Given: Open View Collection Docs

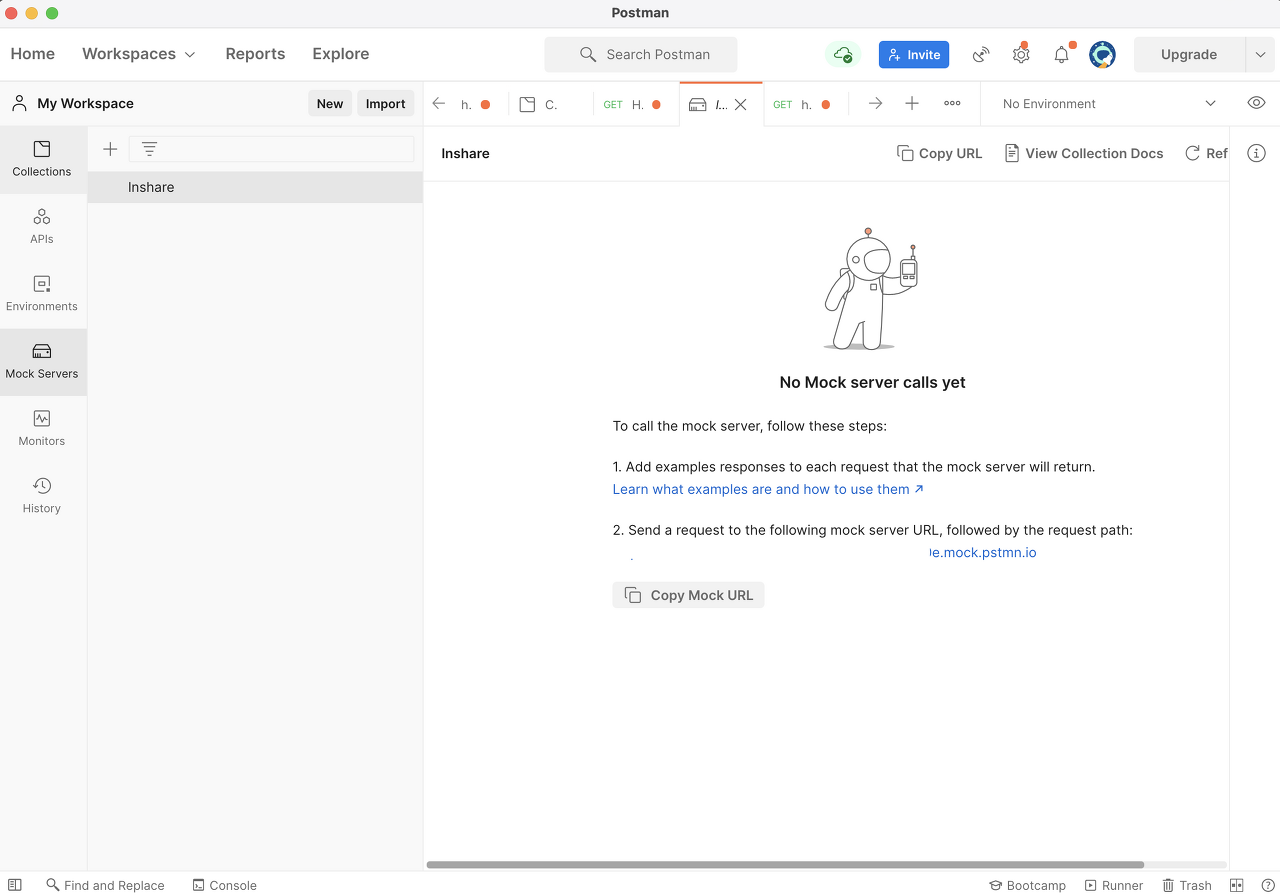Looking at the screenshot, I should coord(1084,153).
